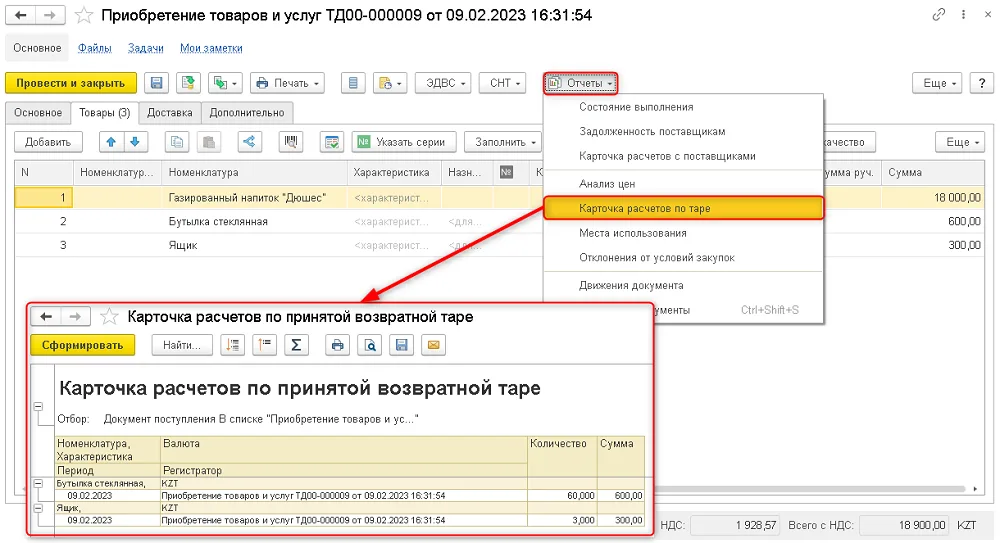Move row down with blue down arrow

point(135,142)
